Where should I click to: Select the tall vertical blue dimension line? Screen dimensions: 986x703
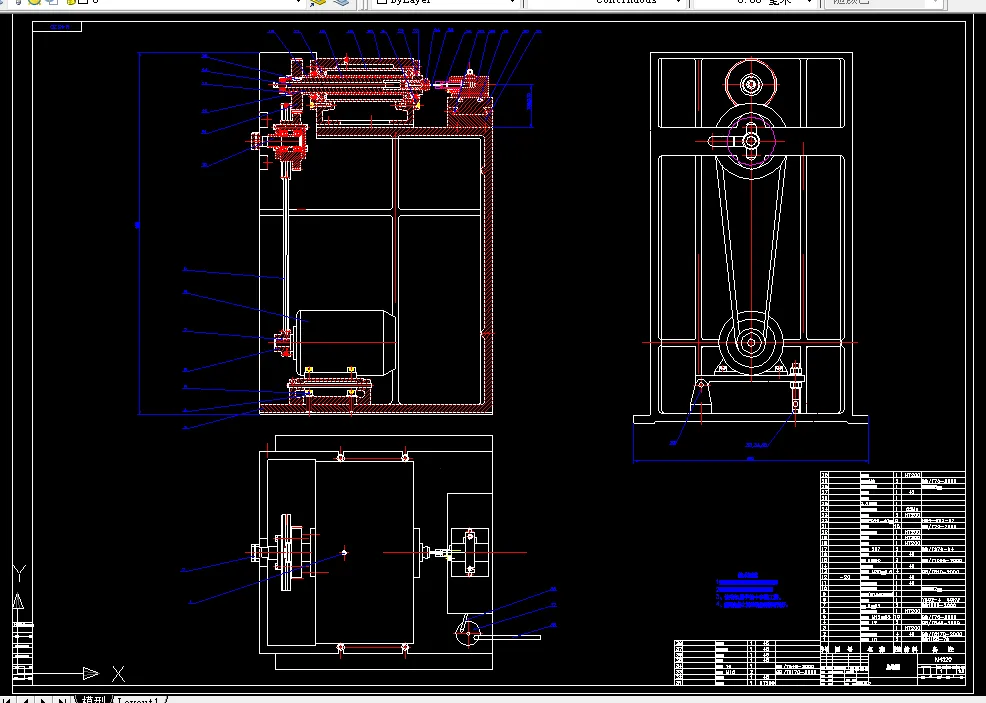click(x=138, y=233)
